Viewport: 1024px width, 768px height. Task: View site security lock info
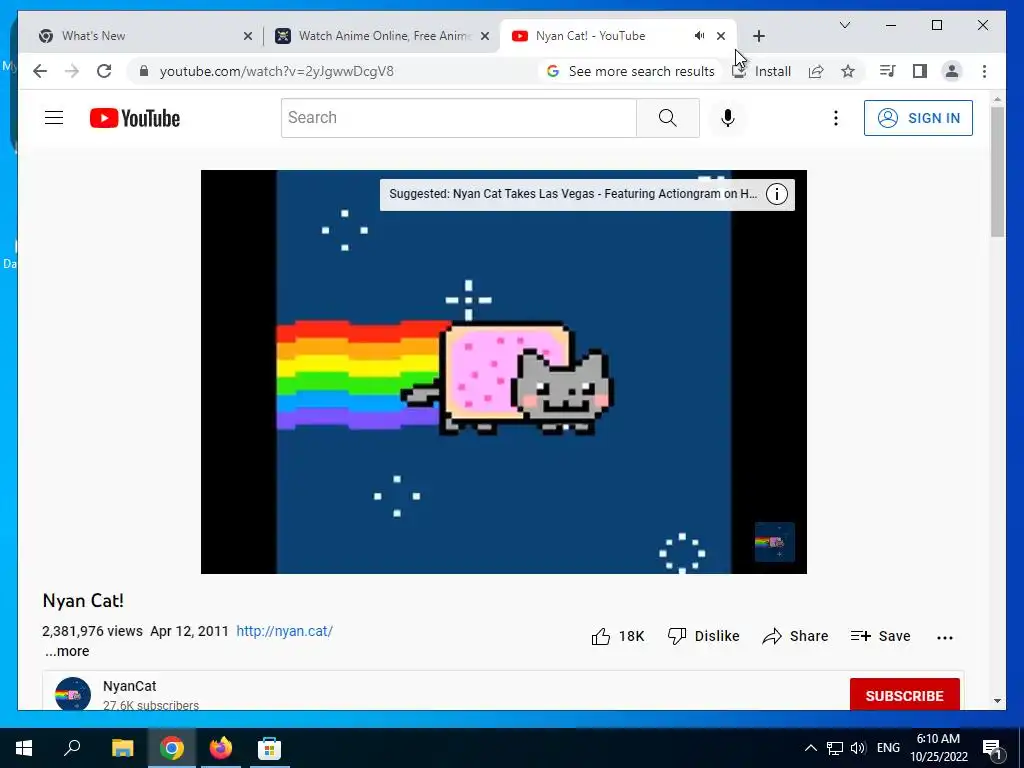(x=144, y=71)
